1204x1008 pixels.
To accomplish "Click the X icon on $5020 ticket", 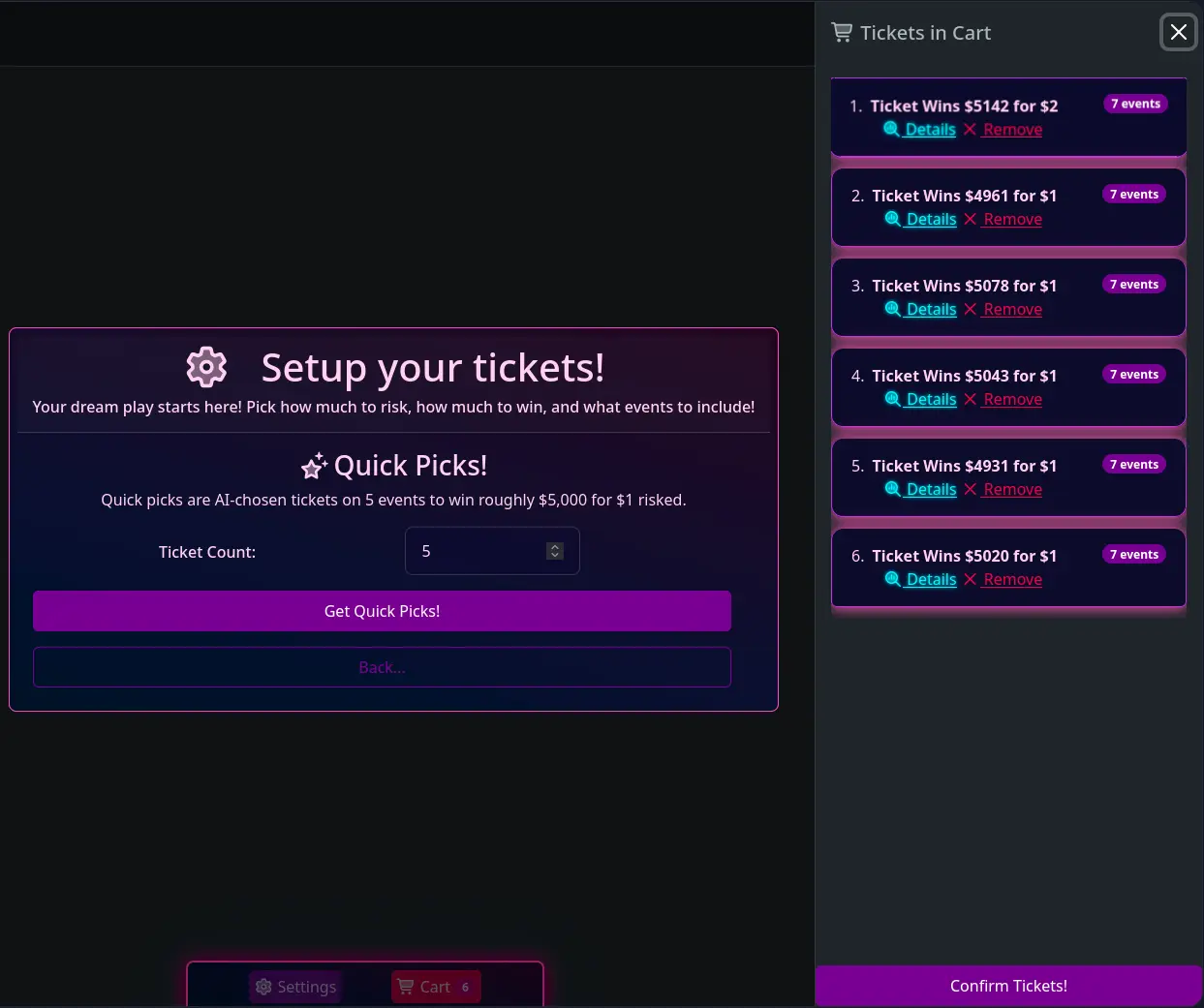I will (x=971, y=579).
